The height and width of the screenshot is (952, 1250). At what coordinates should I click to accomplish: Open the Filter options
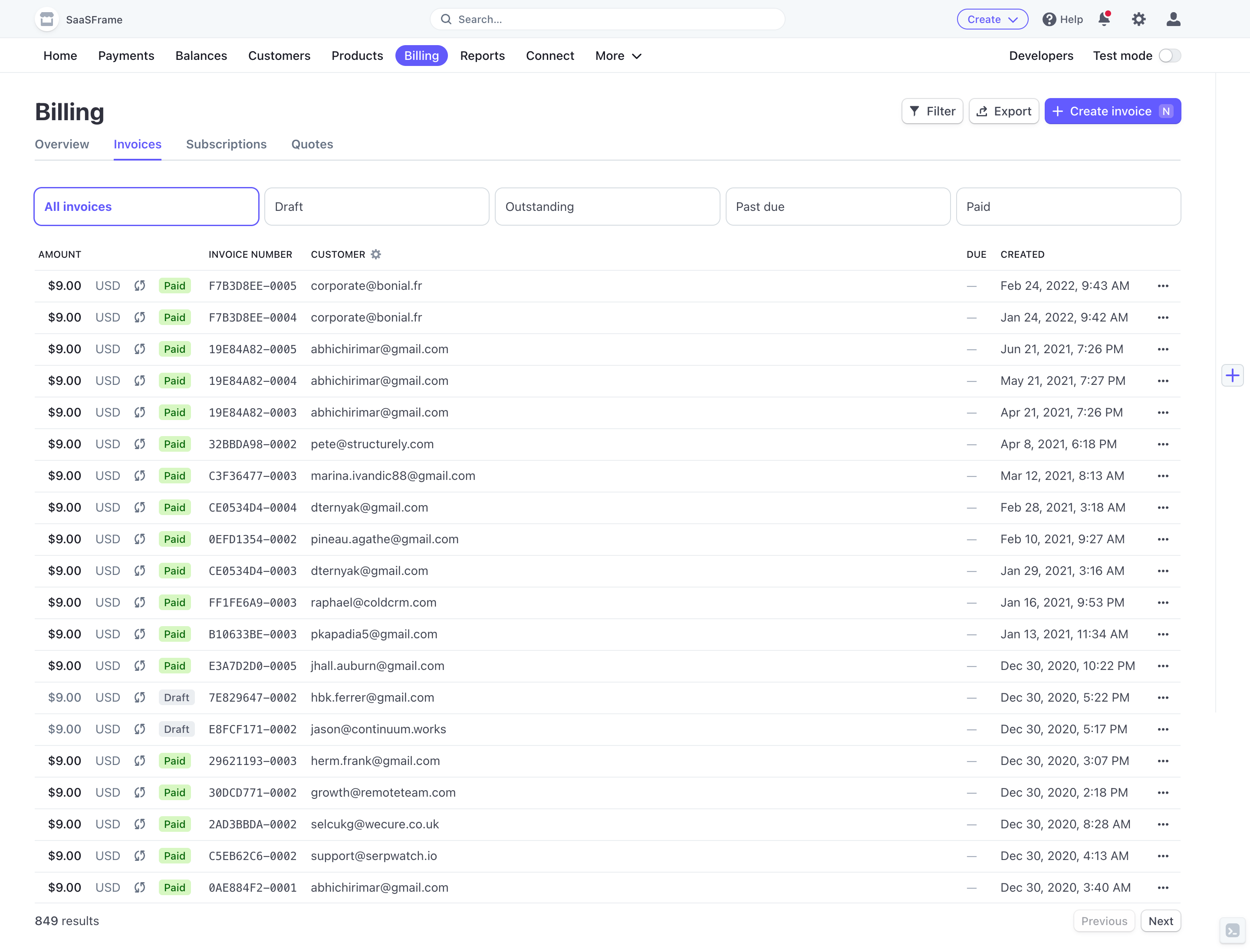pyautogui.click(x=933, y=111)
